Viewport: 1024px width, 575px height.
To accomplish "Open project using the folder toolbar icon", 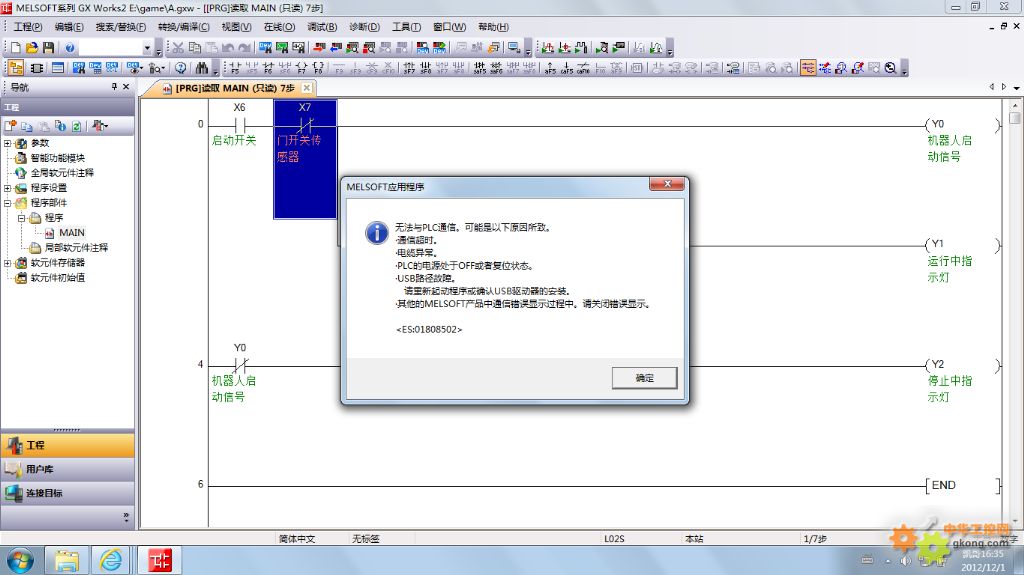I will [x=32, y=48].
